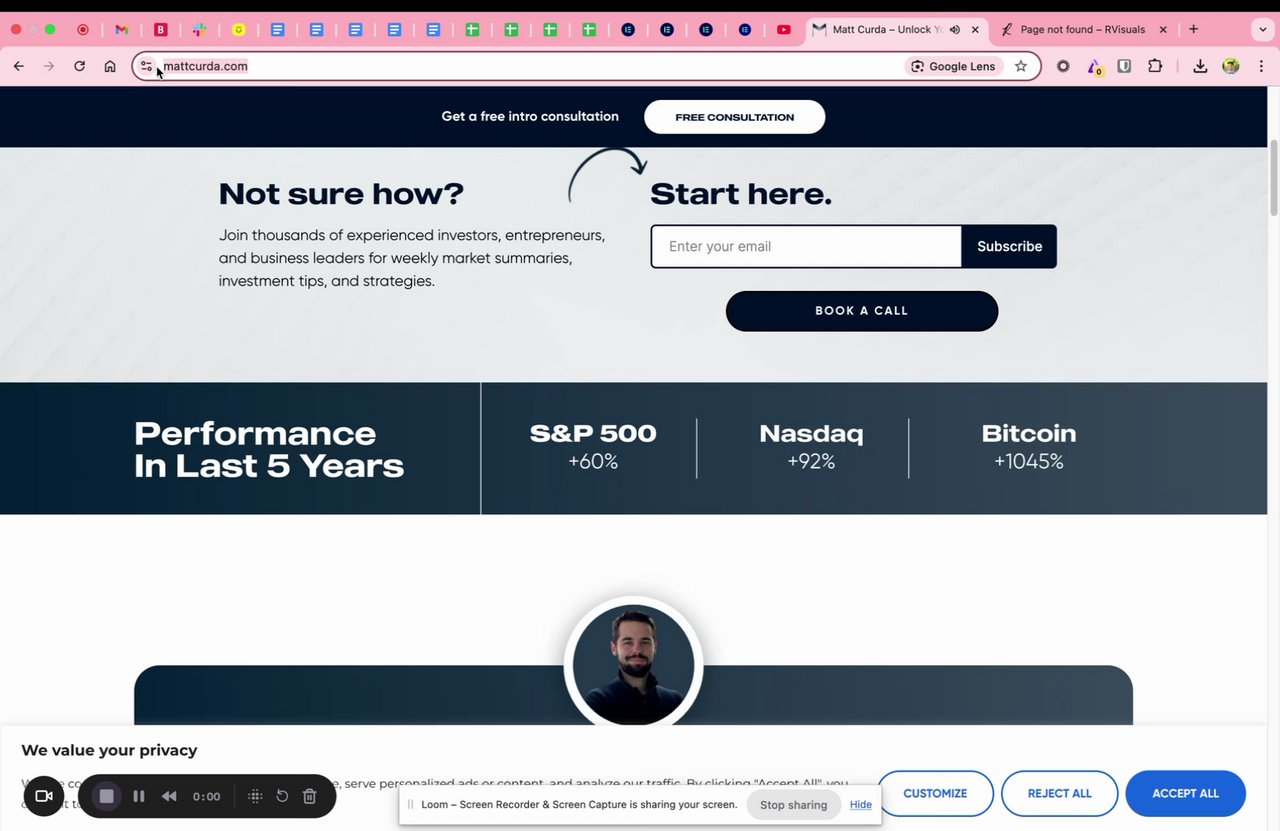Open a new browser tab
Image resolution: width=1280 pixels, height=831 pixels.
[1193, 29]
